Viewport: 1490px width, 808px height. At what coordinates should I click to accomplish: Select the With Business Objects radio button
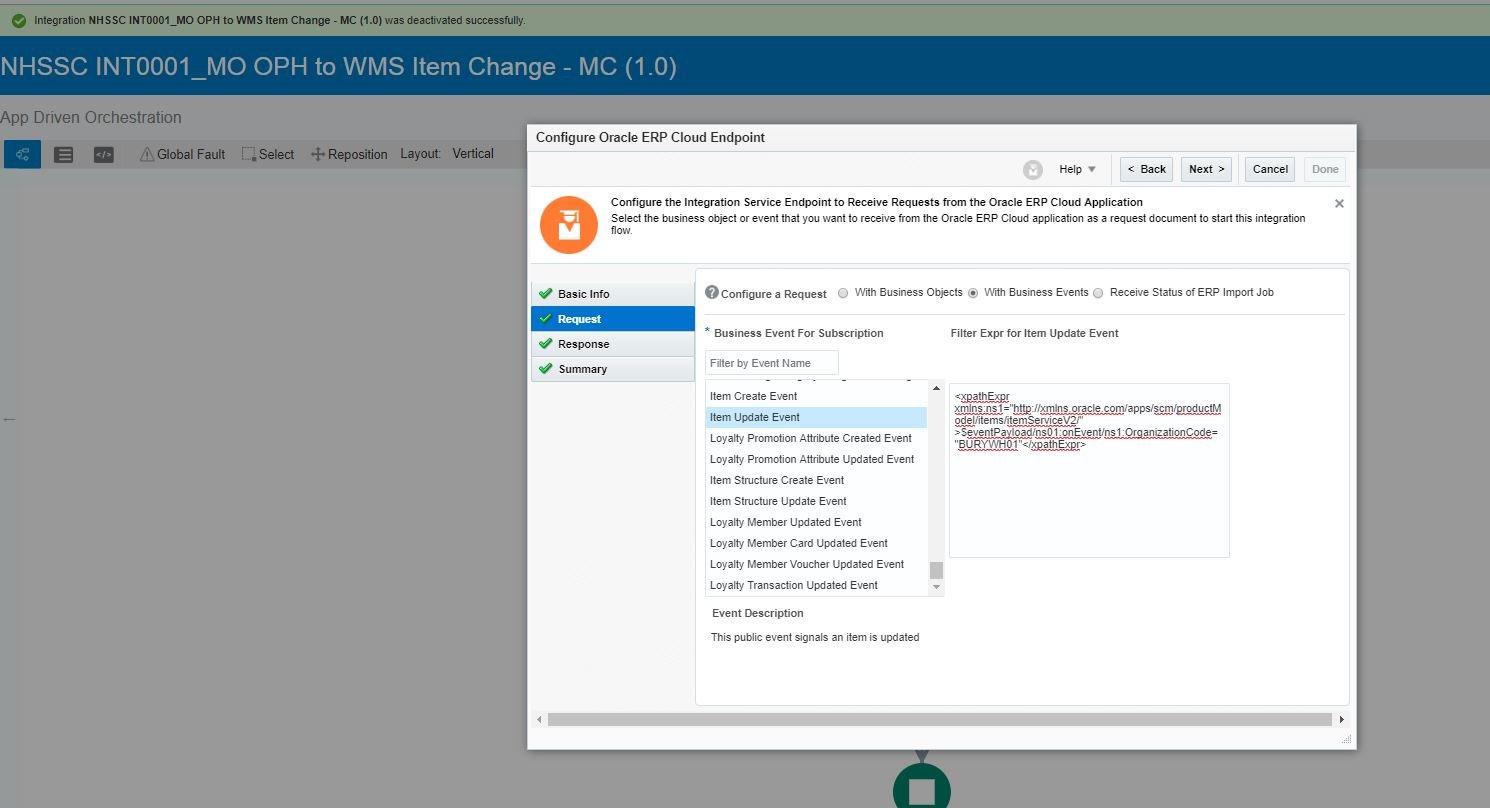pos(843,292)
